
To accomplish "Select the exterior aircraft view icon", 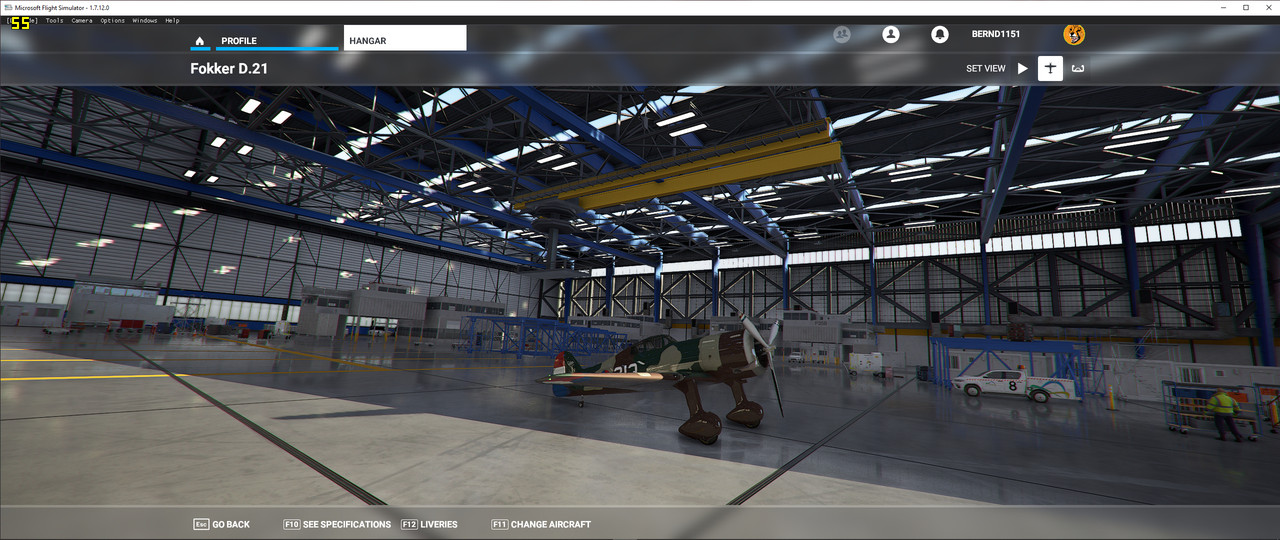I will coord(1050,68).
